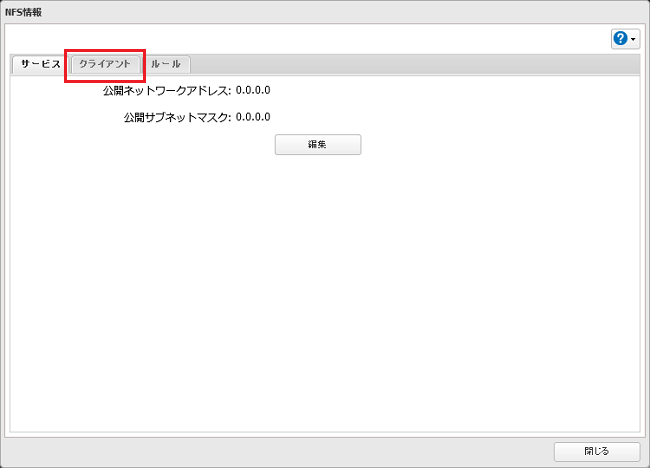This screenshot has height=468, width=650.
Task: Click the 公開ネットワークアドレス label
Action: coord(167,91)
